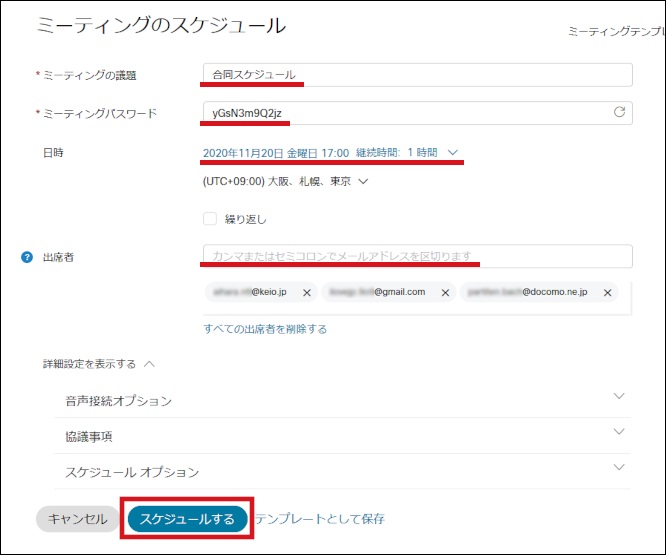Click the meeting password input field
The image size is (666, 555).
tap(405, 113)
